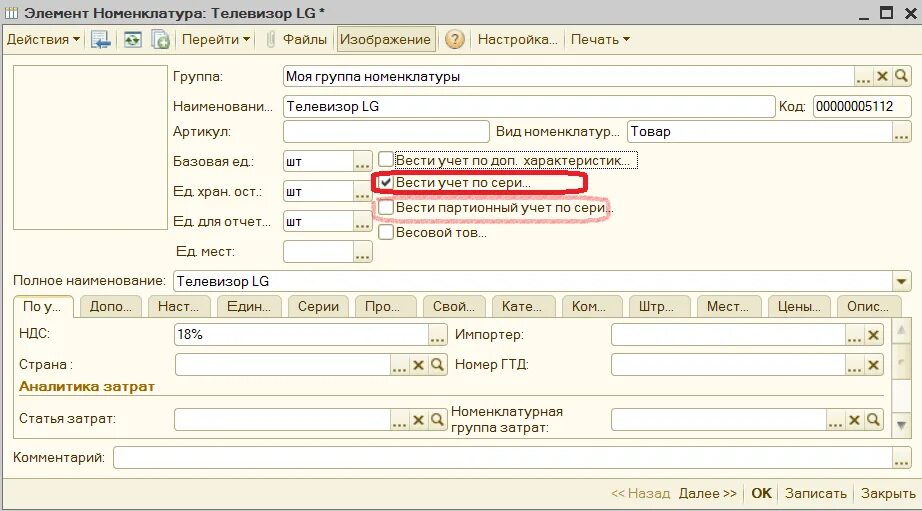Tick the Весовой товар checkbox
Viewport: 922px width, 511px height.
[x=386, y=232]
